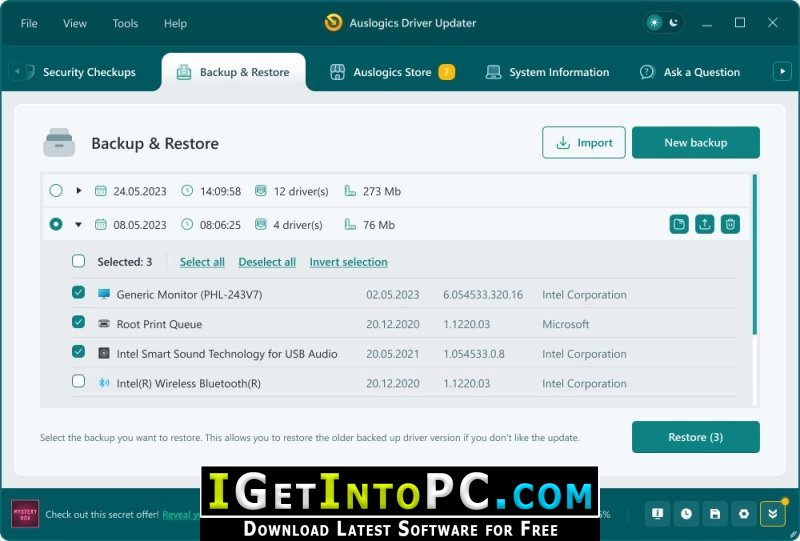This screenshot has width=800, height=541.
Task: Click the driver chip icon beside 12 driver(s)
Action: 261,191
